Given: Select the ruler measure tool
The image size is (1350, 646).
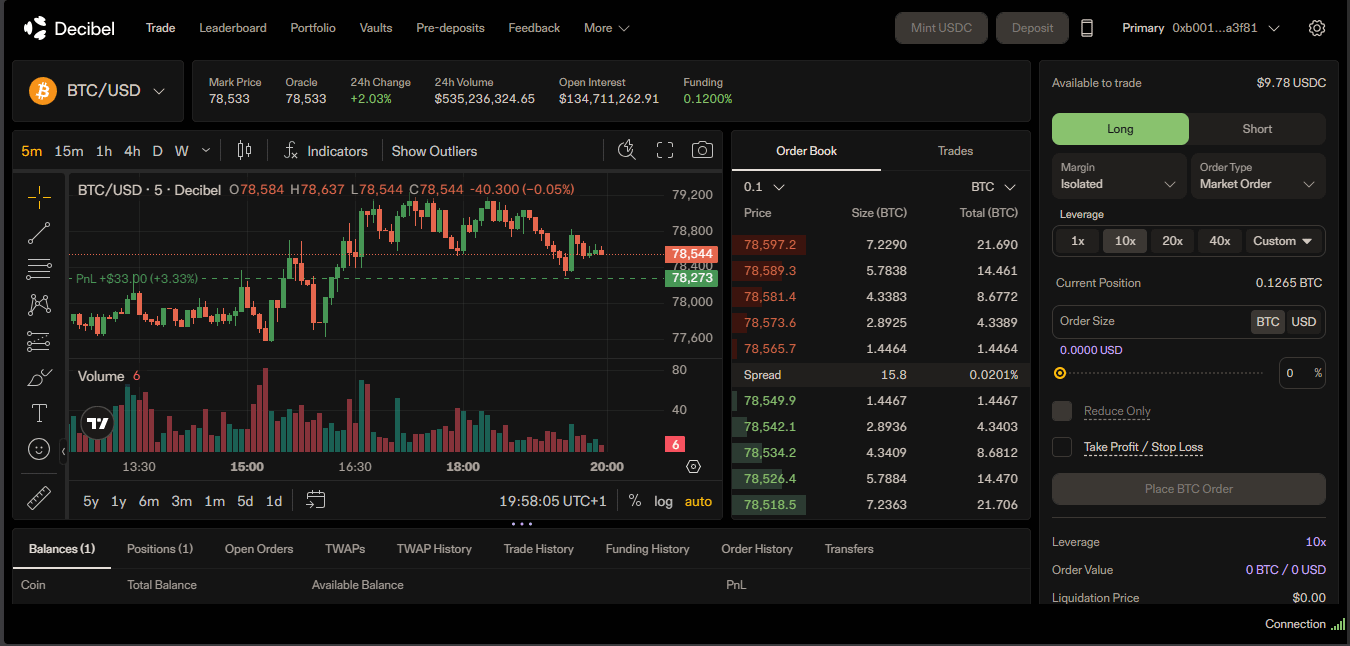Looking at the screenshot, I should (x=39, y=497).
